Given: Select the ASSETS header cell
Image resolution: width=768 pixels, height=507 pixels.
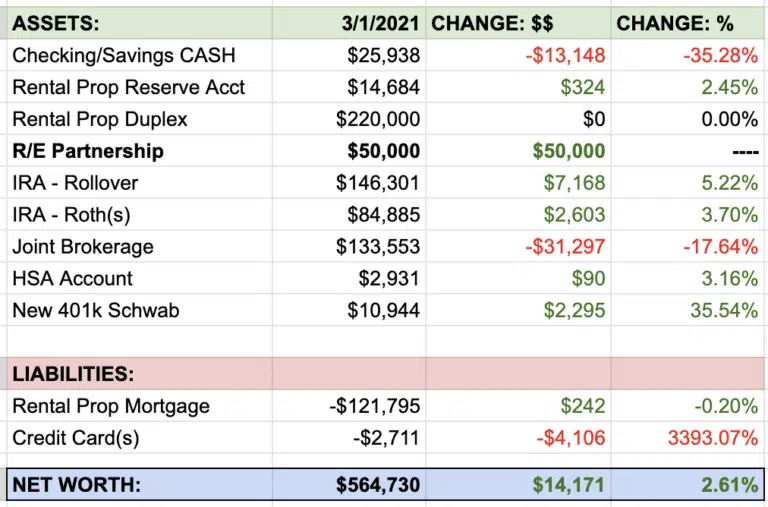Looking at the screenshot, I should point(57,23).
